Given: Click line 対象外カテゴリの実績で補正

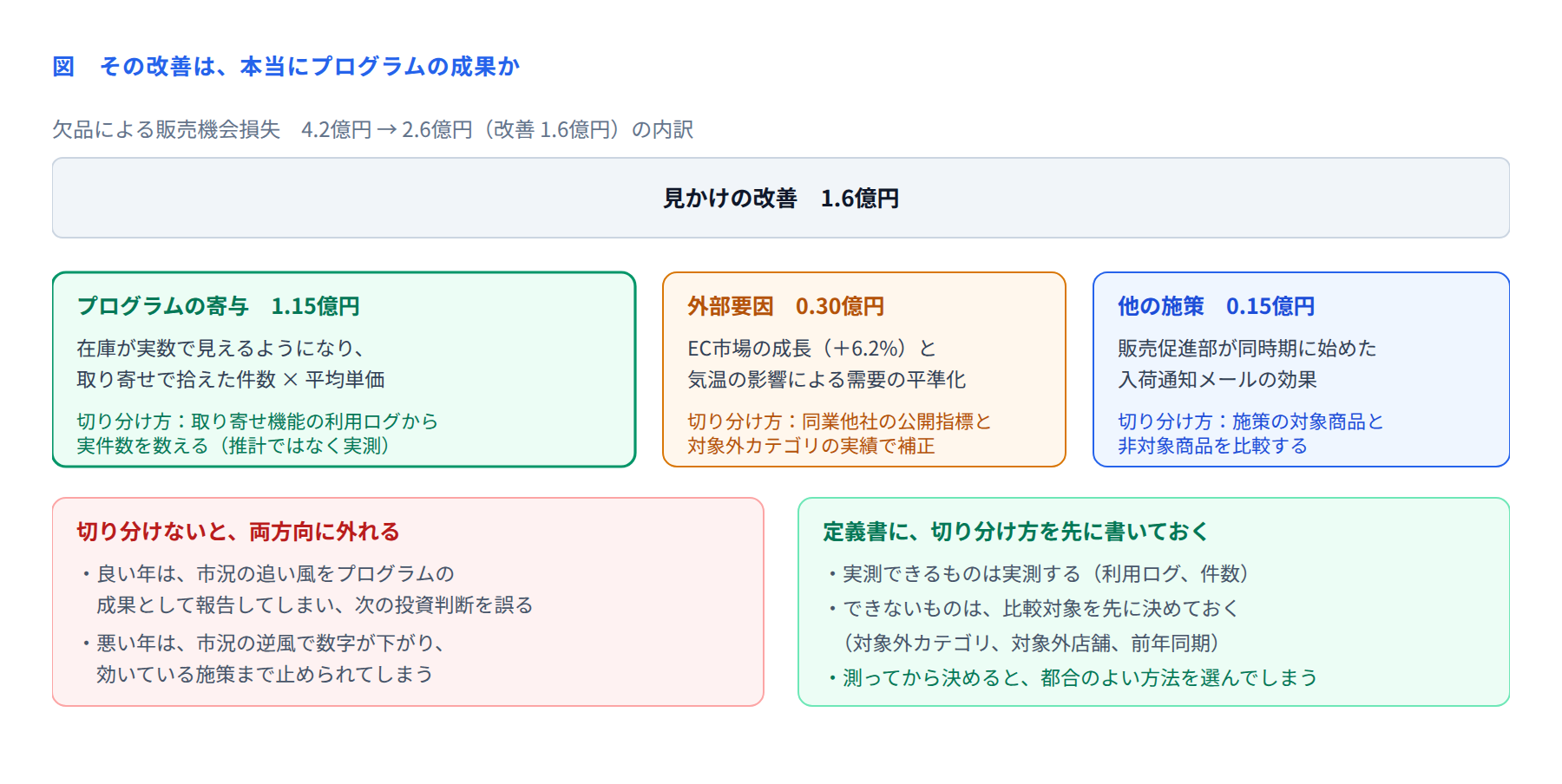Looking at the screenshot, I should [811, 445].
